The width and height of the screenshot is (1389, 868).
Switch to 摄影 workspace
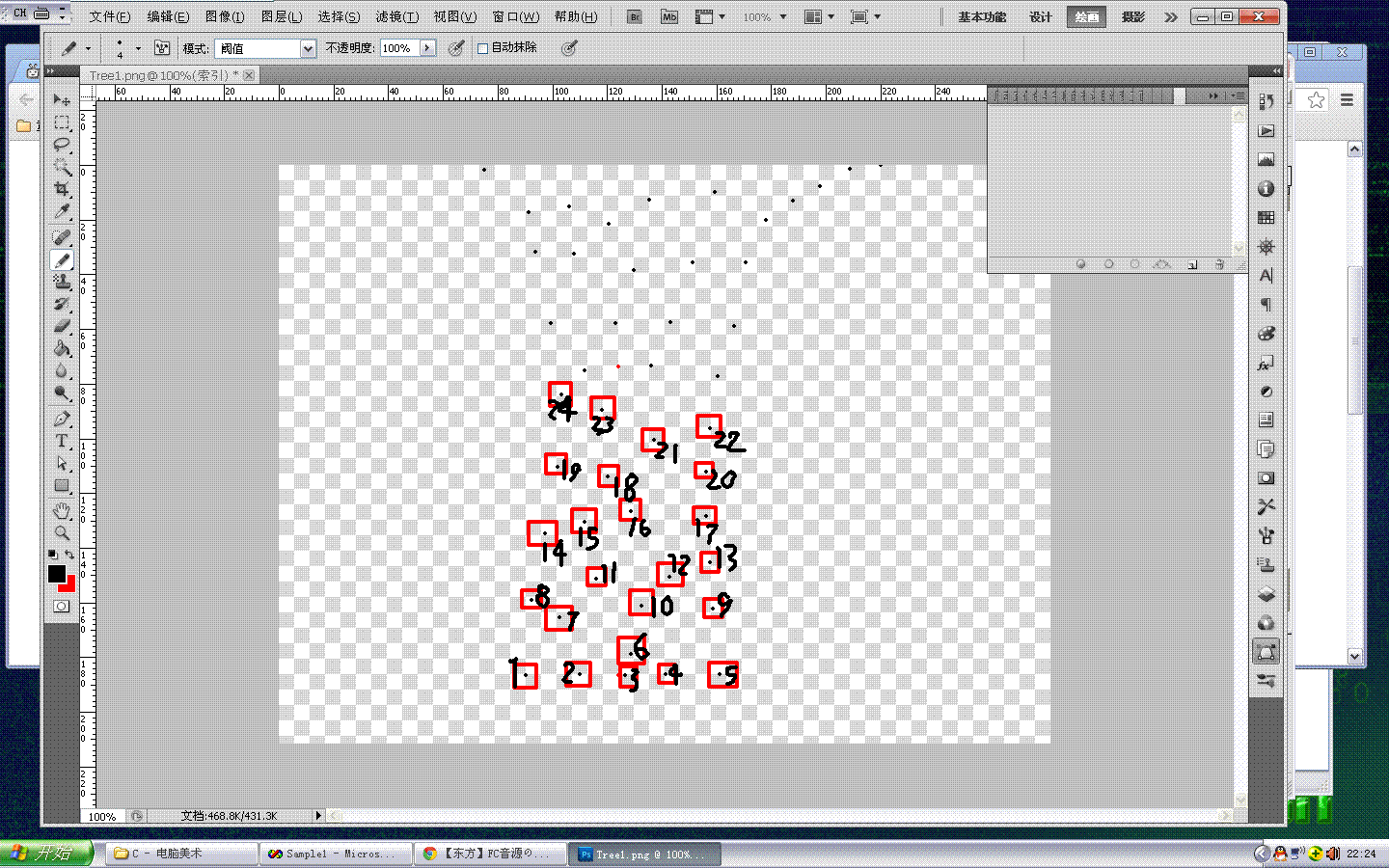click(1133, 17)
